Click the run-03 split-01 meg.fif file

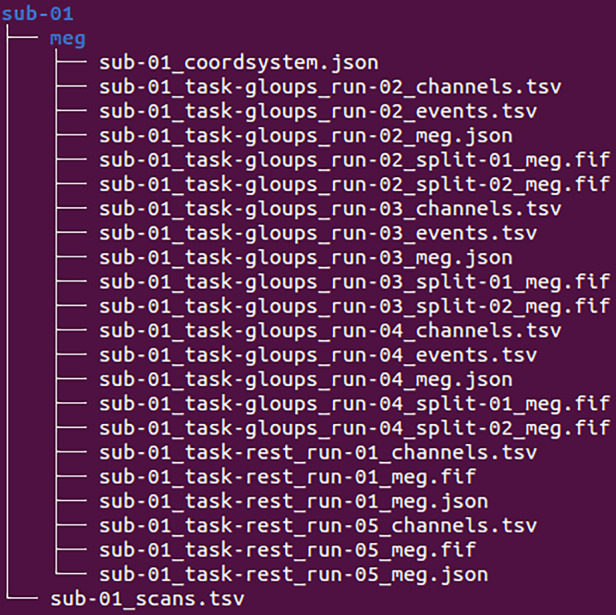point(354,282)
